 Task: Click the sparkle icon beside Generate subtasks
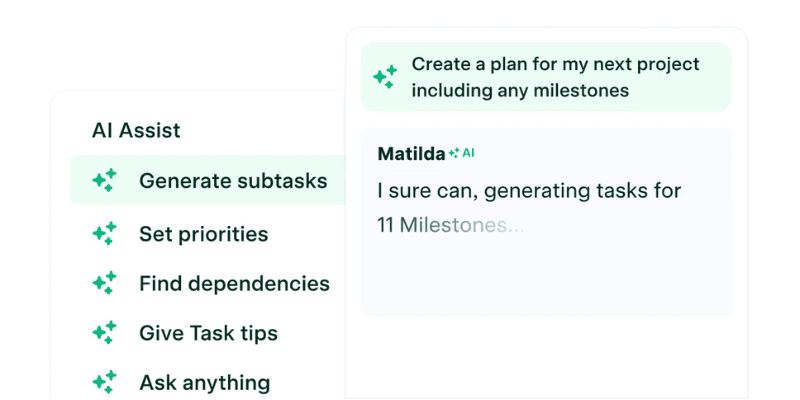(x=104, y=181)
